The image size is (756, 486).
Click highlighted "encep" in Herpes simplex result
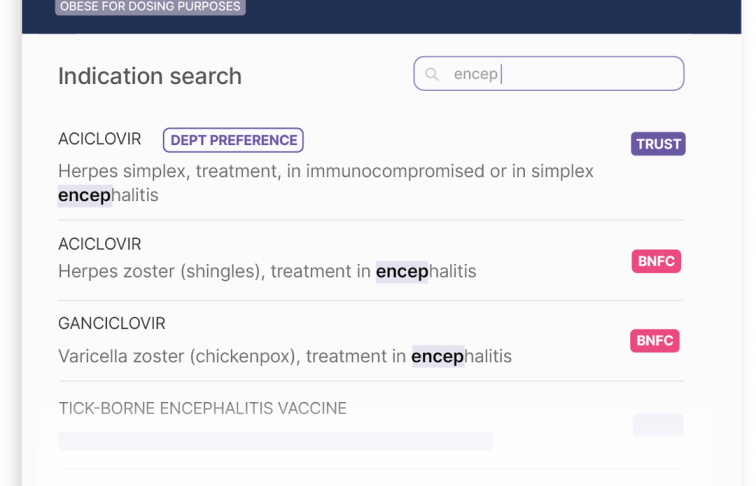(x=84, y=196)
